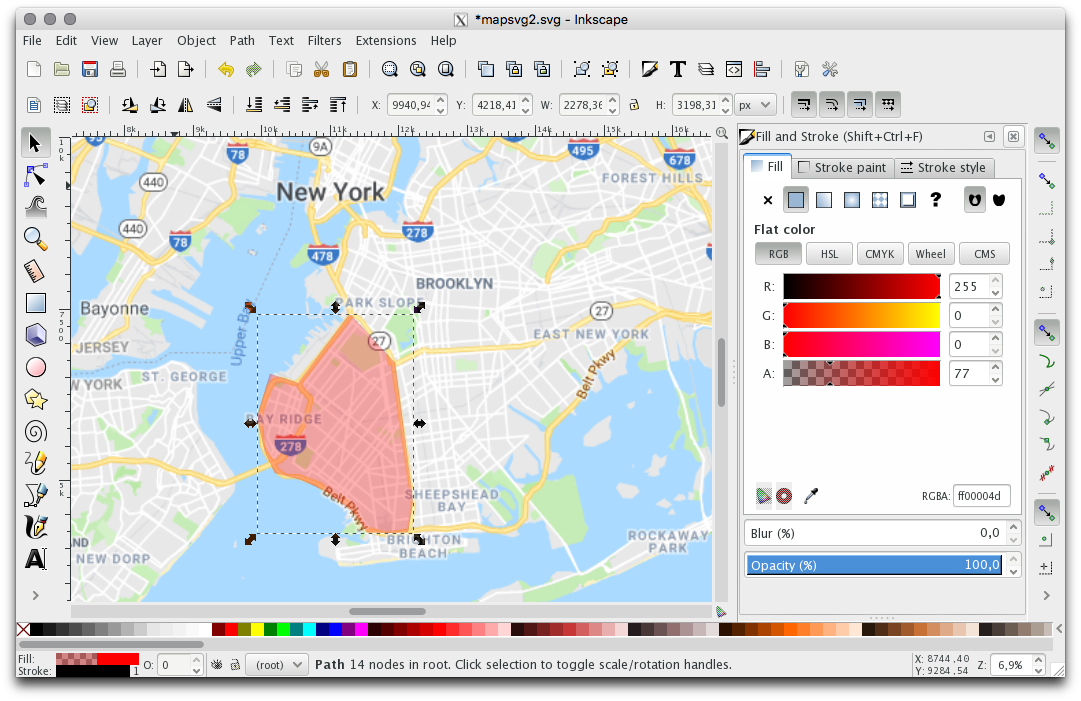Select the Text tool in toolbox
Viewport: 1081px width, 701px height.
[x=35, y=558]
